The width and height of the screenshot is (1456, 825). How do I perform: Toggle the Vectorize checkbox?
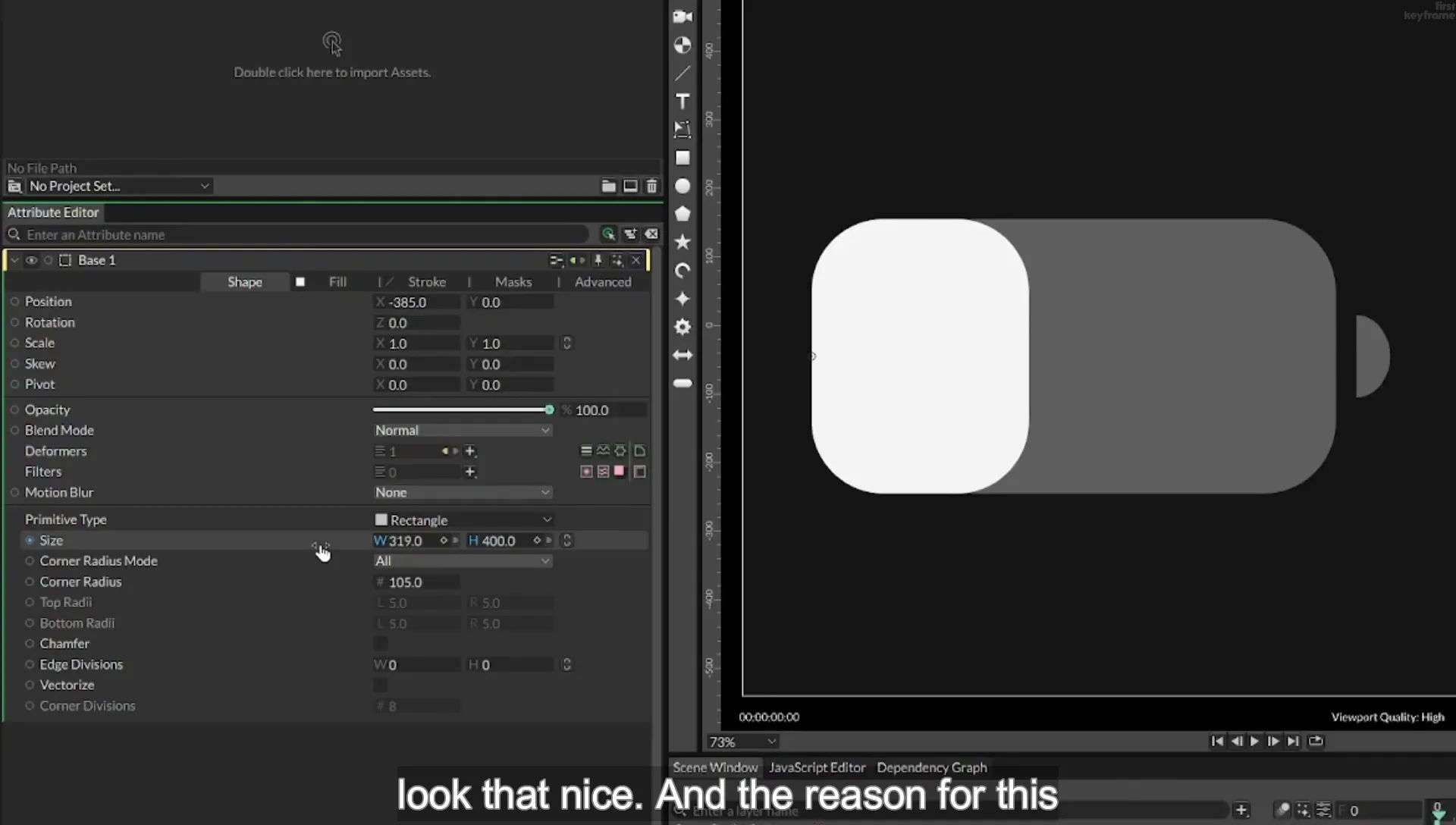pos(380,685)
